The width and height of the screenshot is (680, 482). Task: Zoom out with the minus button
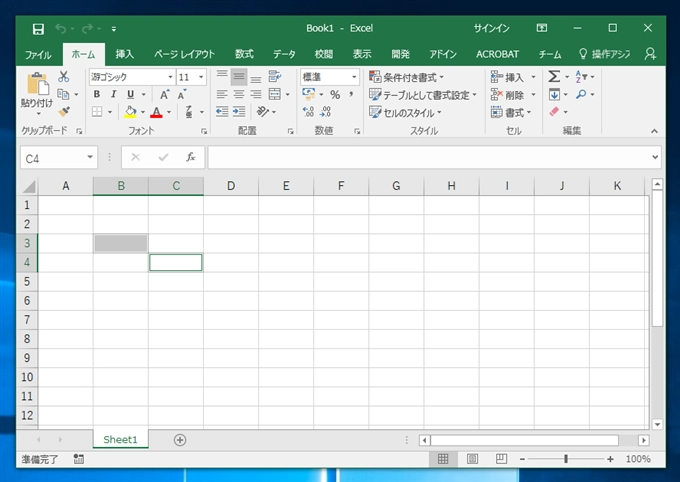pyautogui.click(x=522, y=459)
